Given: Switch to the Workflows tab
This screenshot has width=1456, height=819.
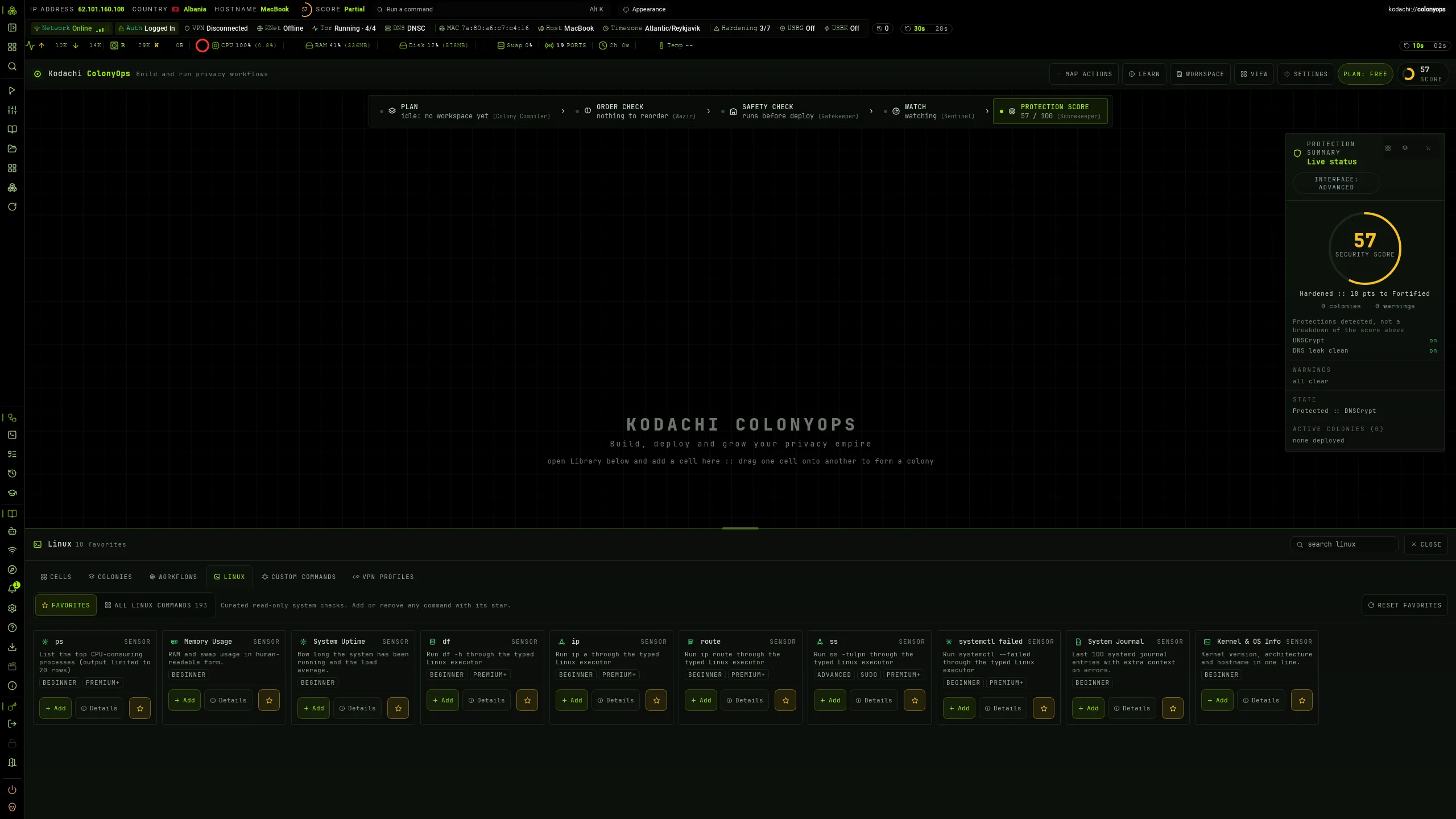Looking at the screenshot, I should 173,577.
